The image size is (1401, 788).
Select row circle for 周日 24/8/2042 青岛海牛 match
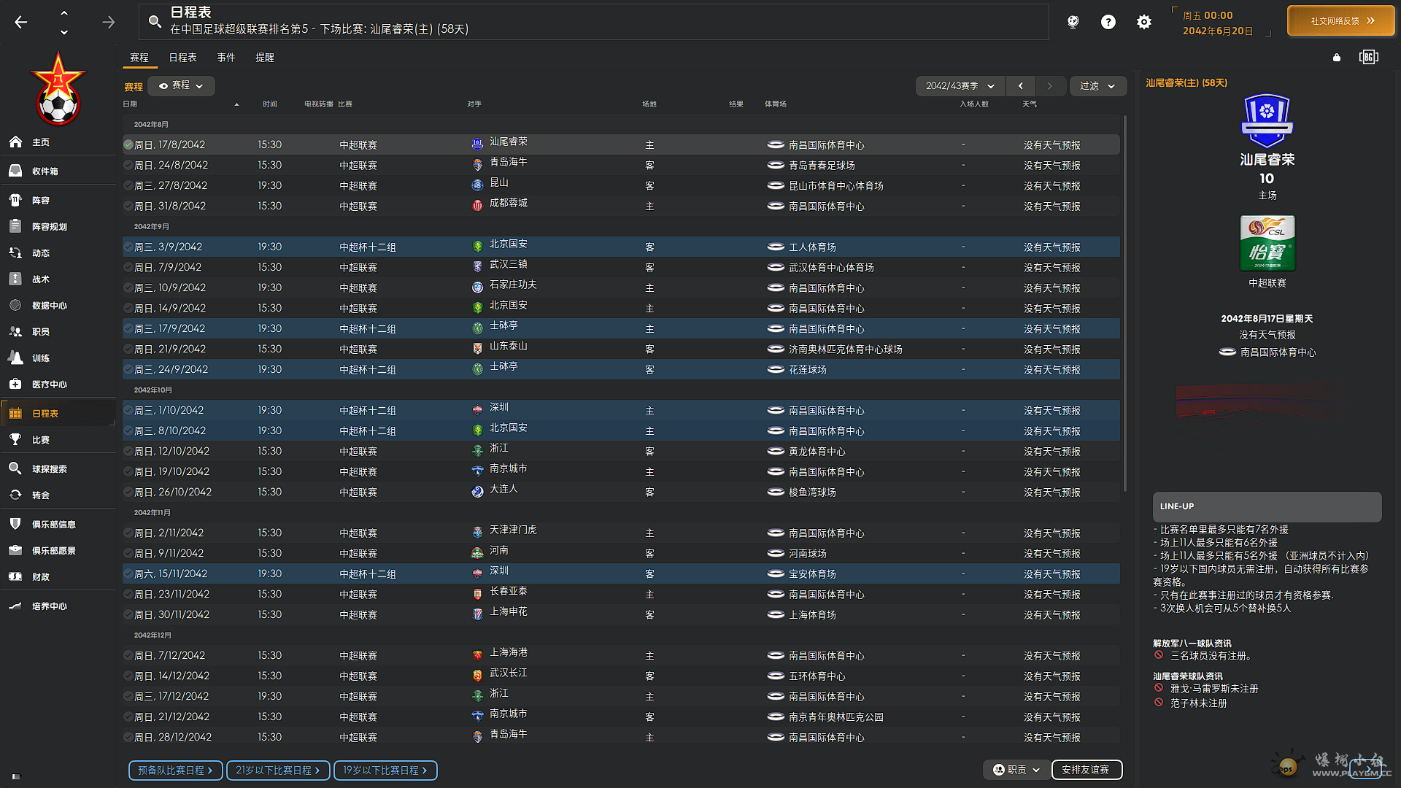tap(128, 166)
